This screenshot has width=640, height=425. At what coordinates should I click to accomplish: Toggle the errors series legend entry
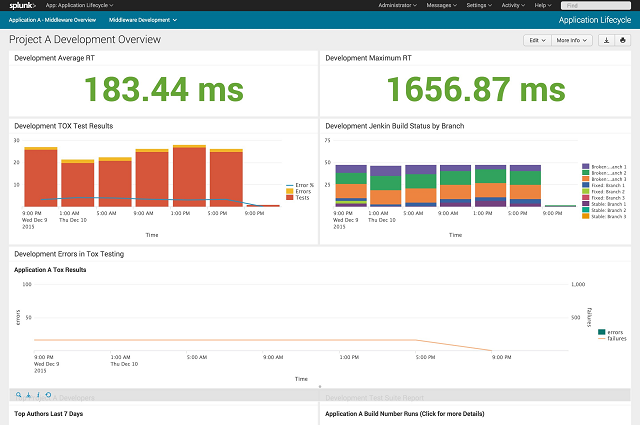[611, 332]
